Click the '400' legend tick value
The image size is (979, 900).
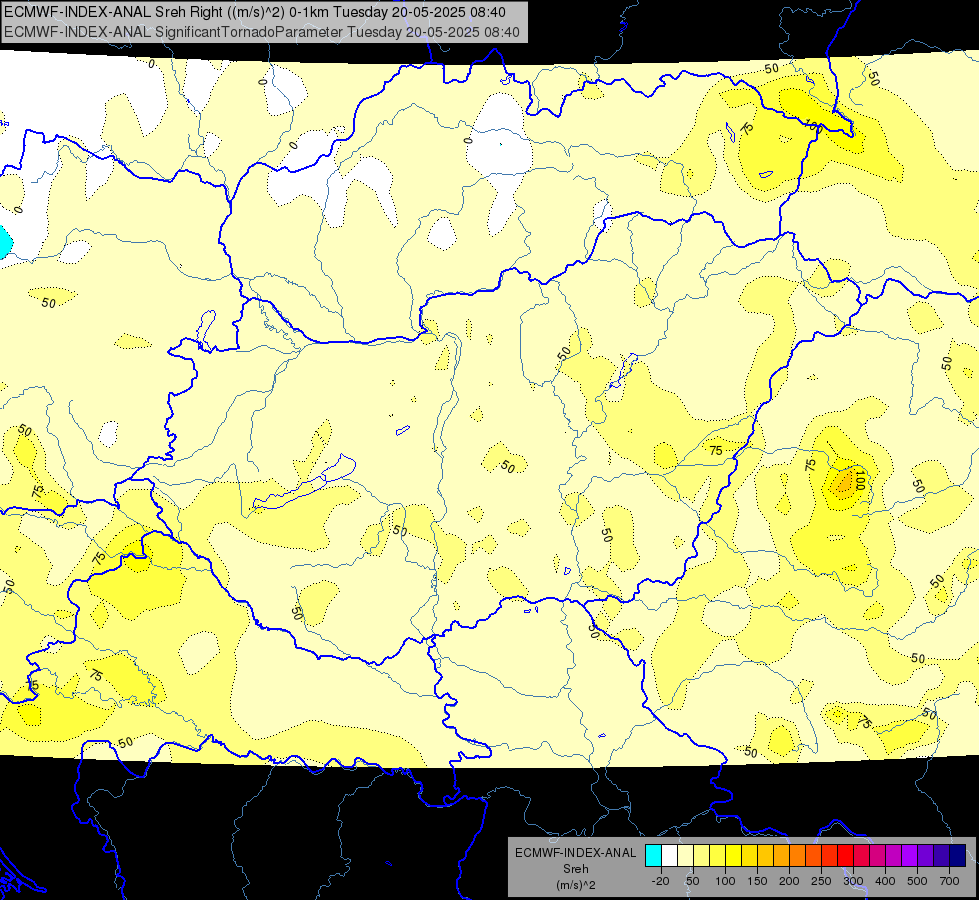click(885, 881)
